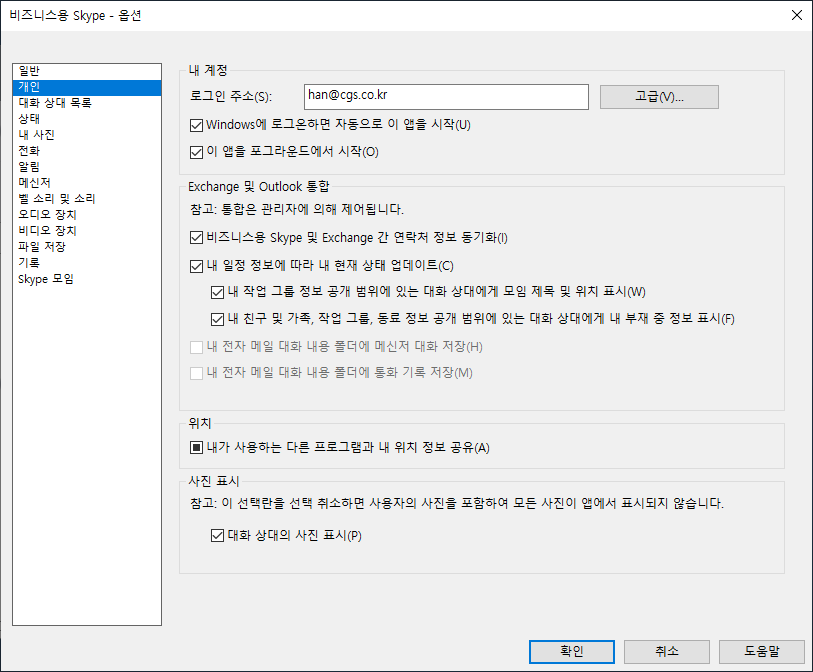Click 통화 기록 저장(M) checkbox
Viewport: 813px width, 672px height.
pyautogui.click(x=197, y=373)
